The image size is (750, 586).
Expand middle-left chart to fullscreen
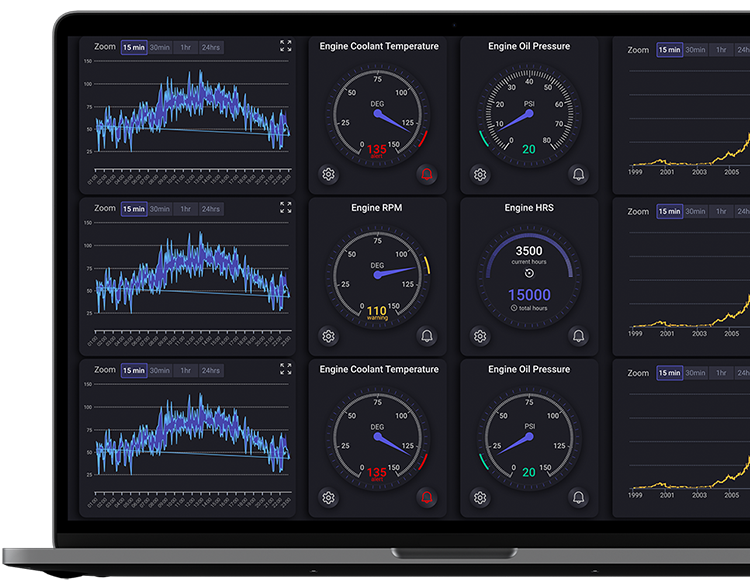click(x=286, y=207)
